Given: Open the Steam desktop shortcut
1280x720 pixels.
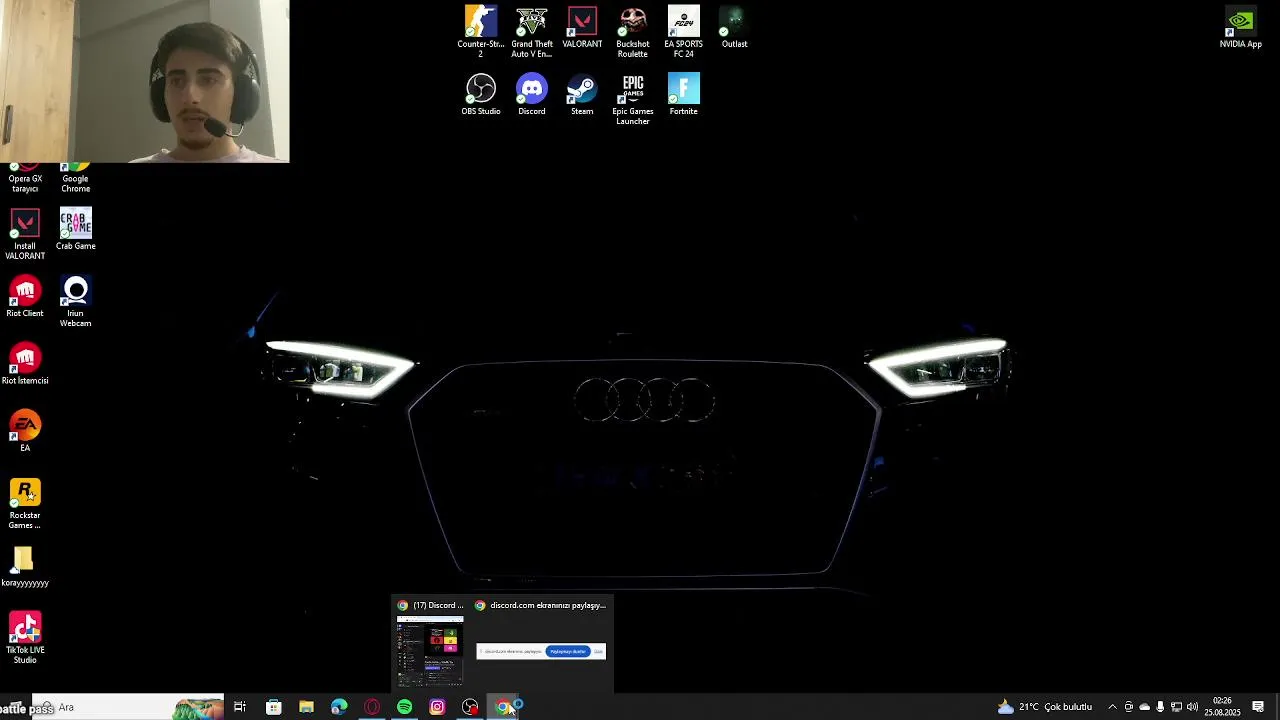Looking at the screenshot, I should click(582, 95).
